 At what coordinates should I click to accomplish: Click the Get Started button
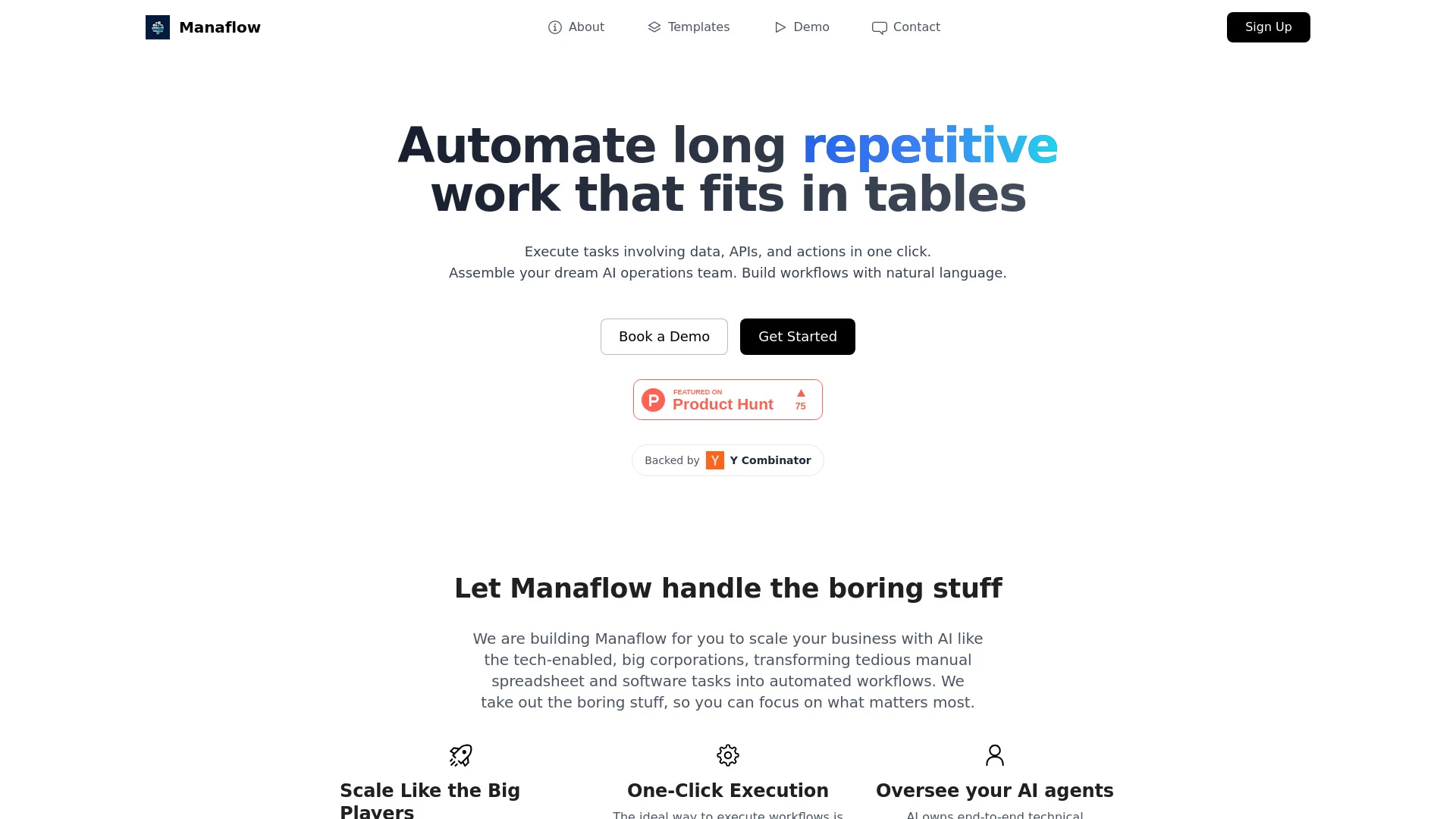click(797, 336)
